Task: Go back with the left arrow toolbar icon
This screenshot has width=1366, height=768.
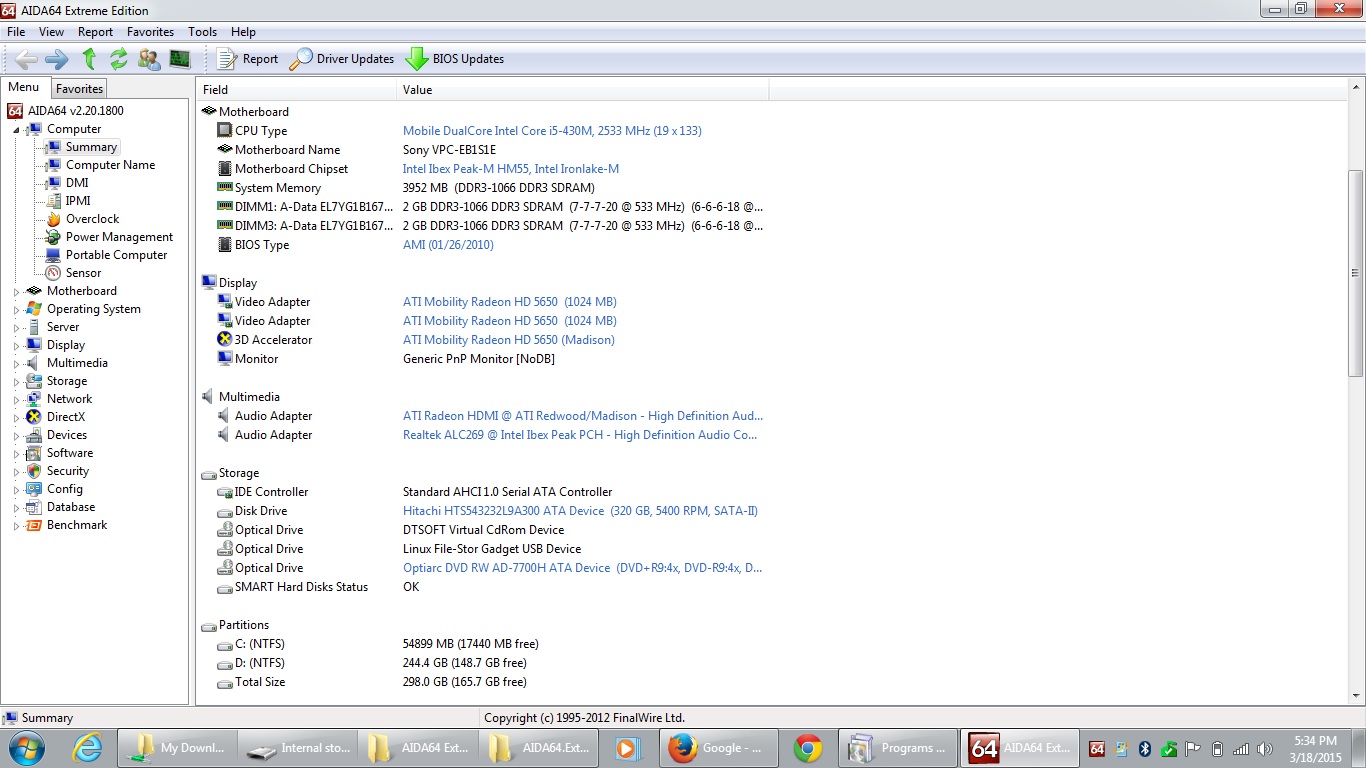Action: coord(27,59)
